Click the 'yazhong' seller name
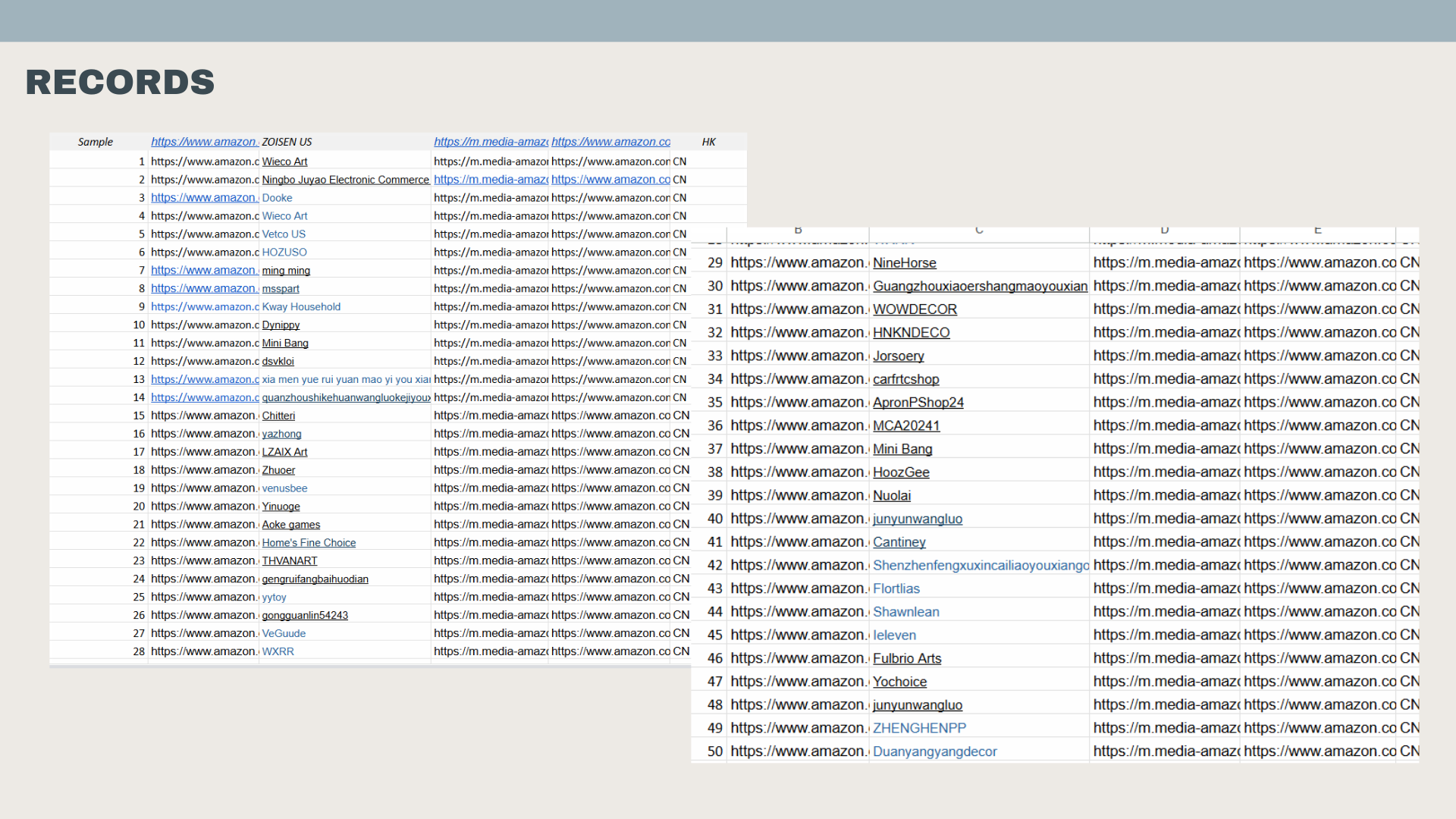Screen dimensions: 1456x819 coord(281,435)
